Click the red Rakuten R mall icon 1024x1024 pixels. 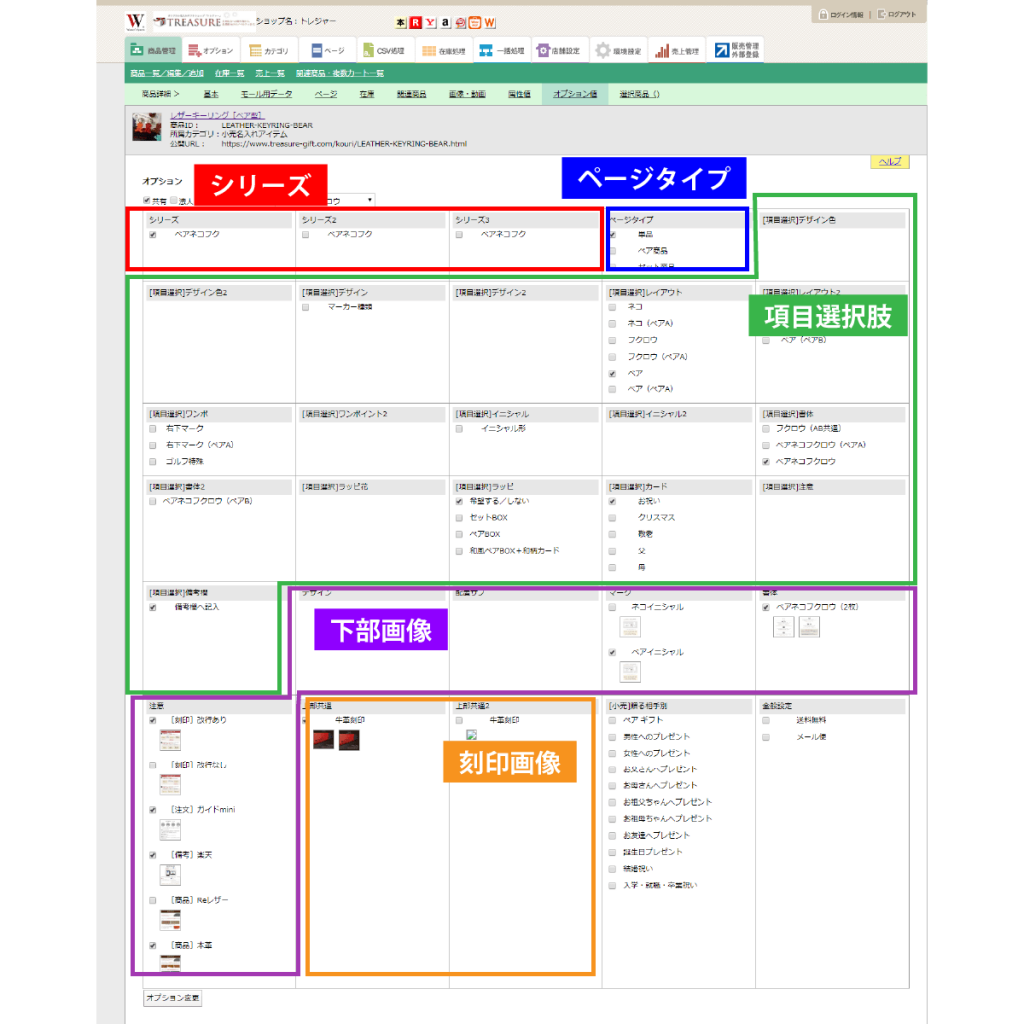pos(415,22)
